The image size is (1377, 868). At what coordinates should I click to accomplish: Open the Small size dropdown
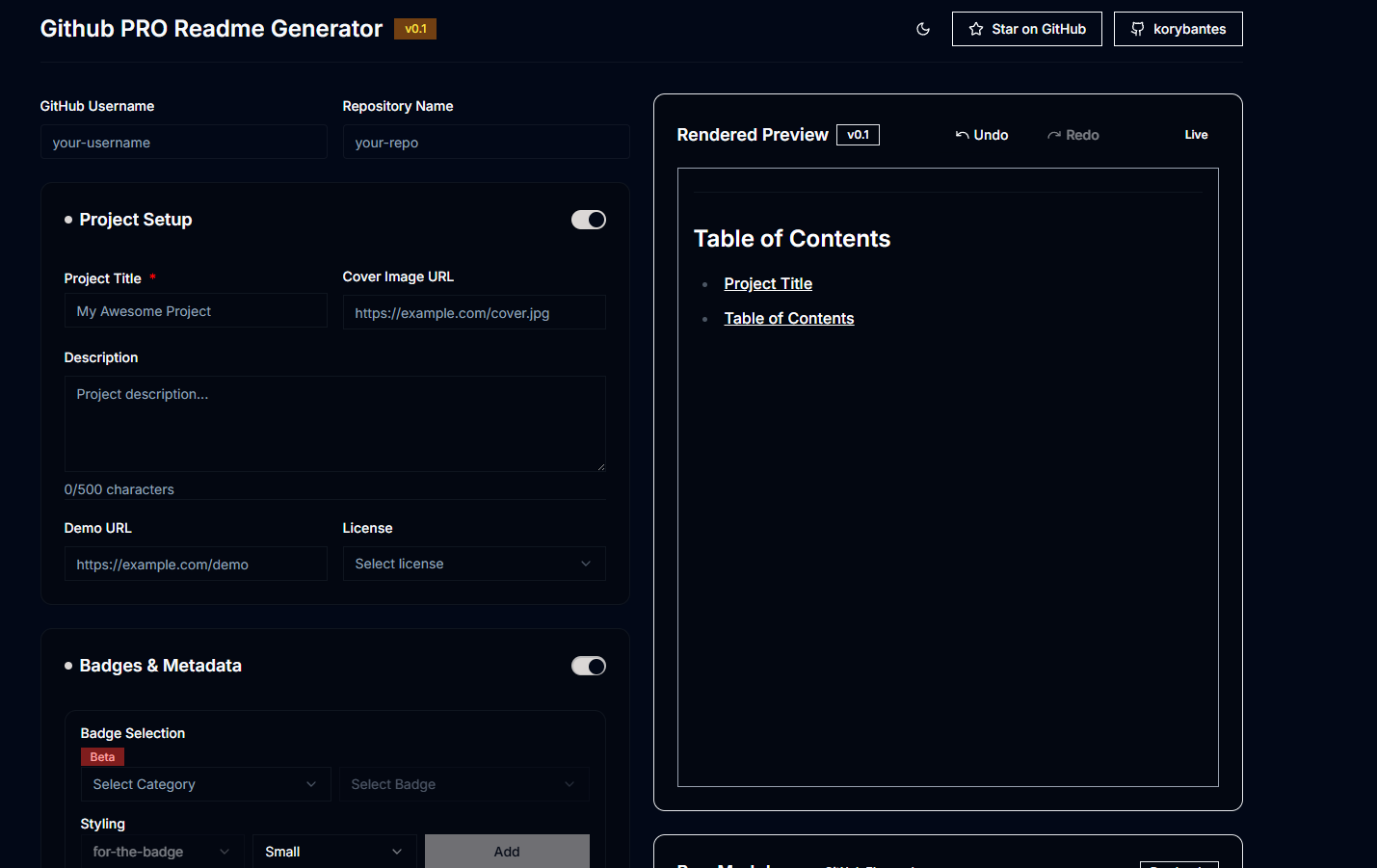334,852
